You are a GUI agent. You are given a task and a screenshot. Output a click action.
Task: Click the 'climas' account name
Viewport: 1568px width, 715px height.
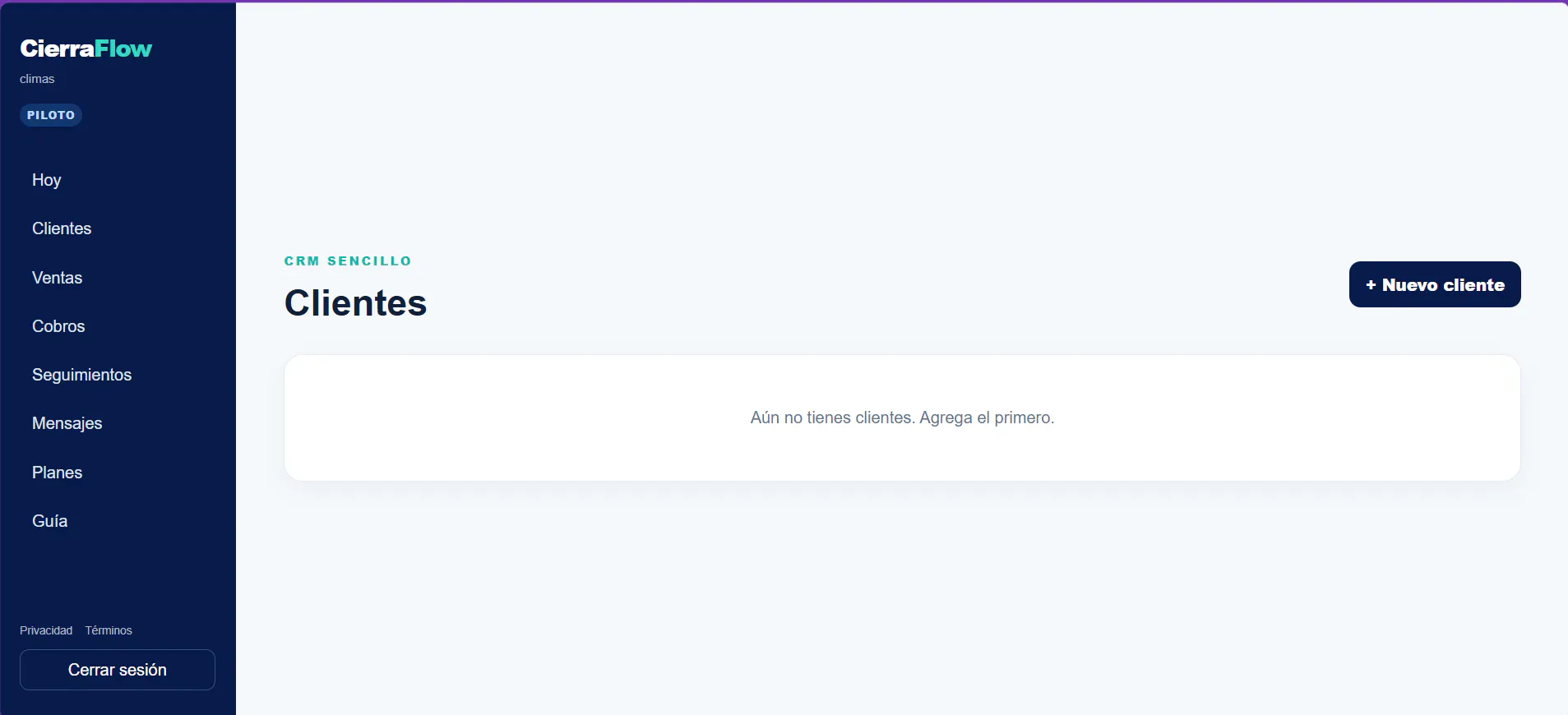point(37,79)
